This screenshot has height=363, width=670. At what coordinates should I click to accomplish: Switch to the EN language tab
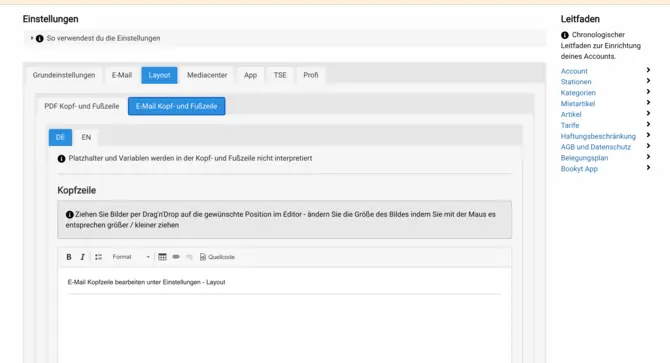pyautogui.click(x=86, y=138)
